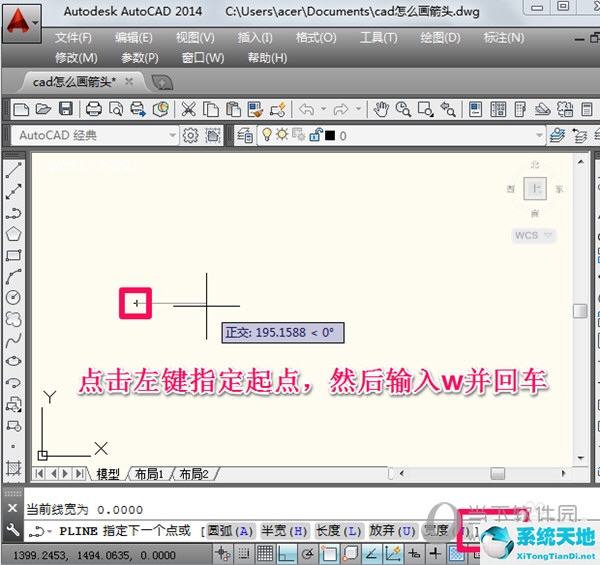The image size is (600, 565).
Task: Toggle 3D Object Snap in status bar
Action: [x=350, y=554]
